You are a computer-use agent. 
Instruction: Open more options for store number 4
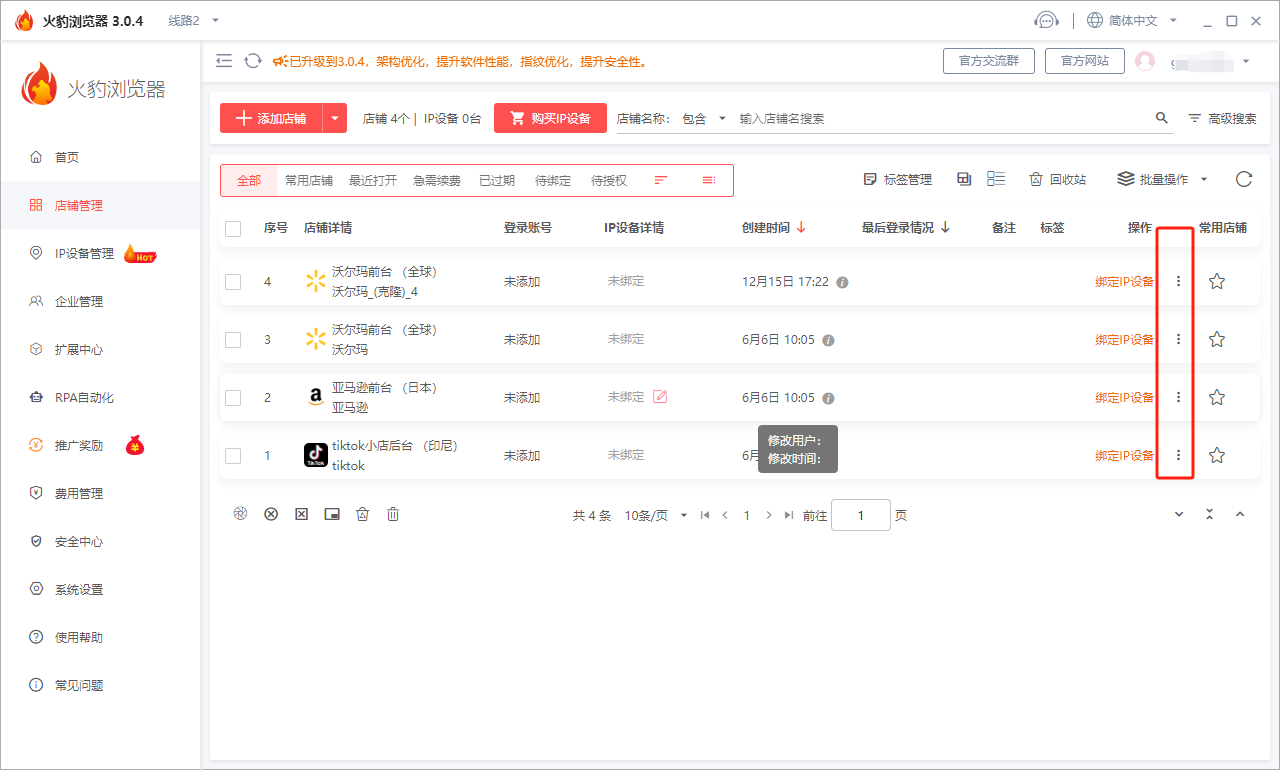pos(1178,282)
